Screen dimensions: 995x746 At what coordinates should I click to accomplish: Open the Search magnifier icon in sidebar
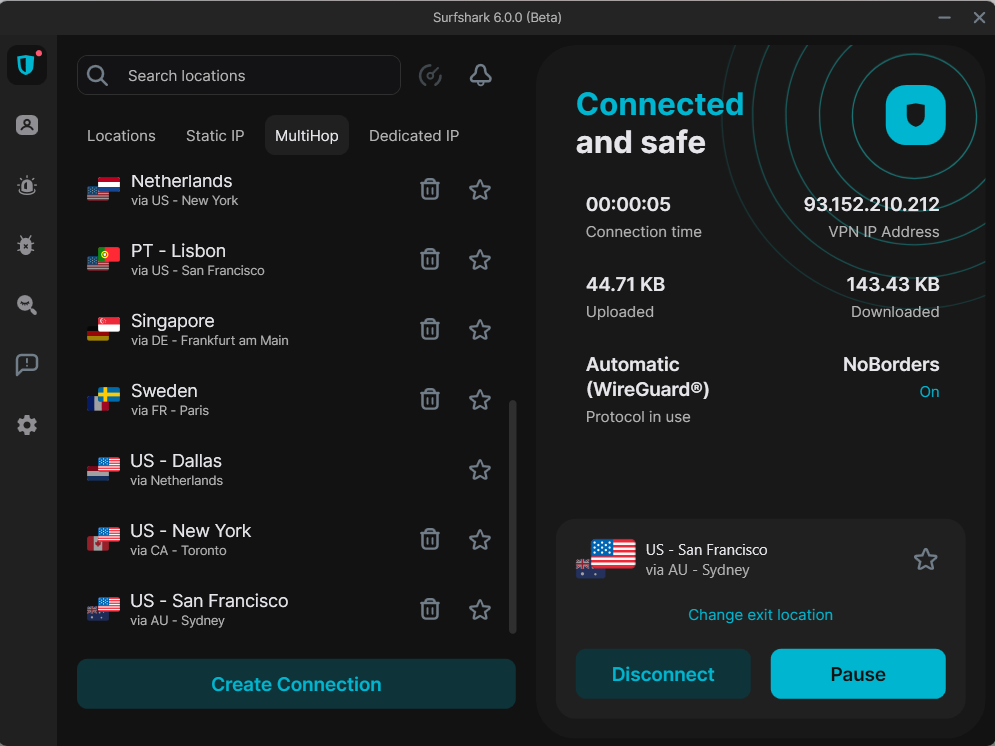pos(27,305)
